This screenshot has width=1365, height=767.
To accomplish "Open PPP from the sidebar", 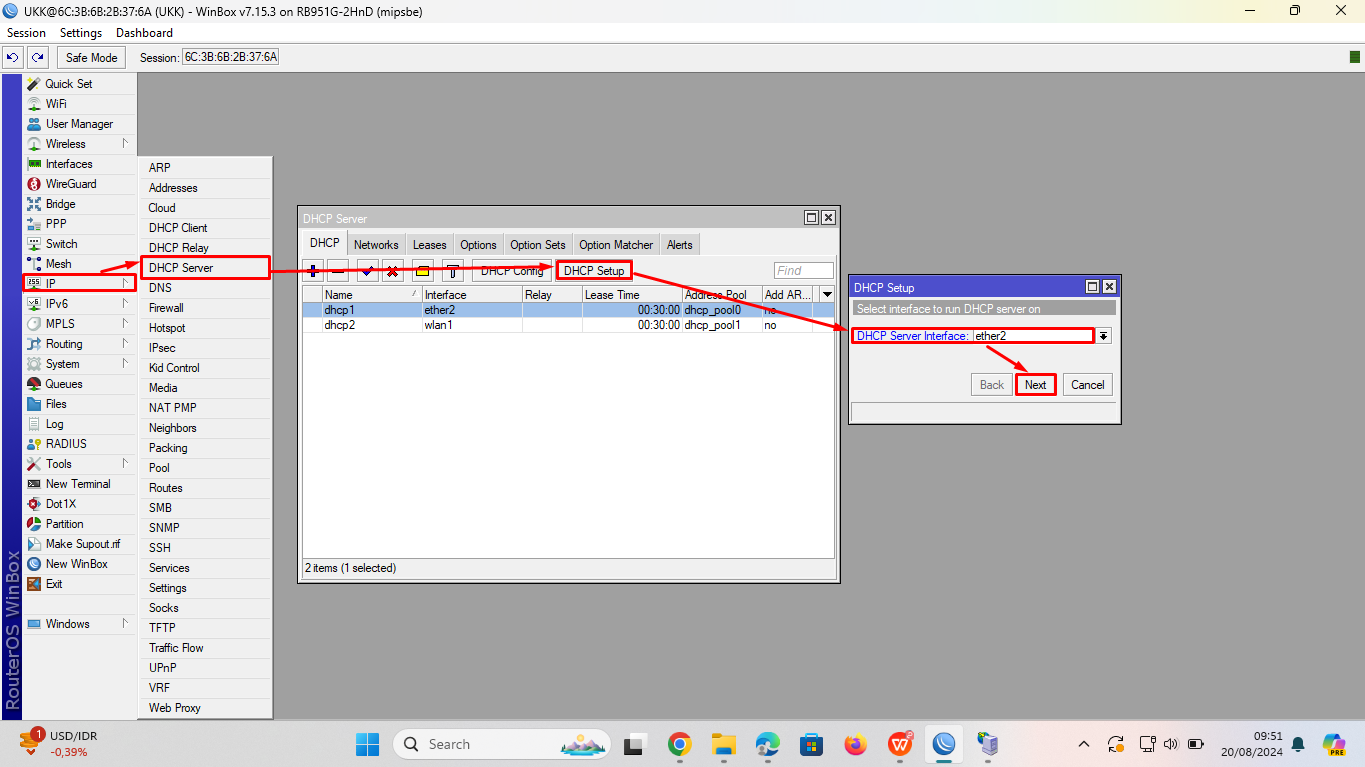I will (56, 224).
